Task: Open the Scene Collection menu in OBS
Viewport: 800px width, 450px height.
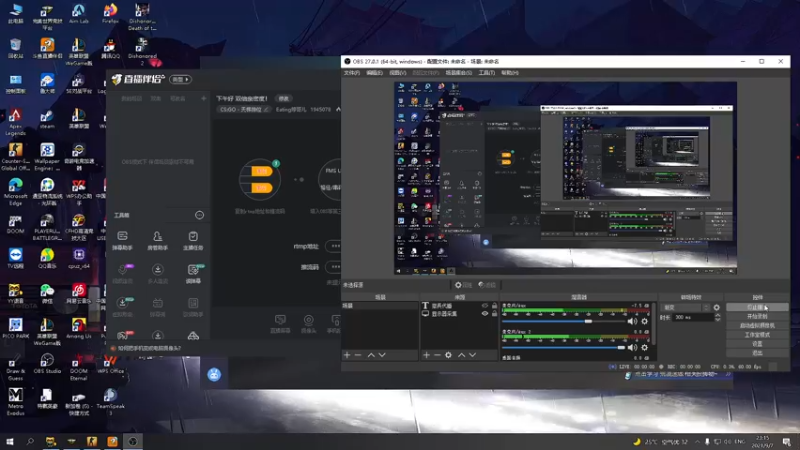Action: (458, 73)
